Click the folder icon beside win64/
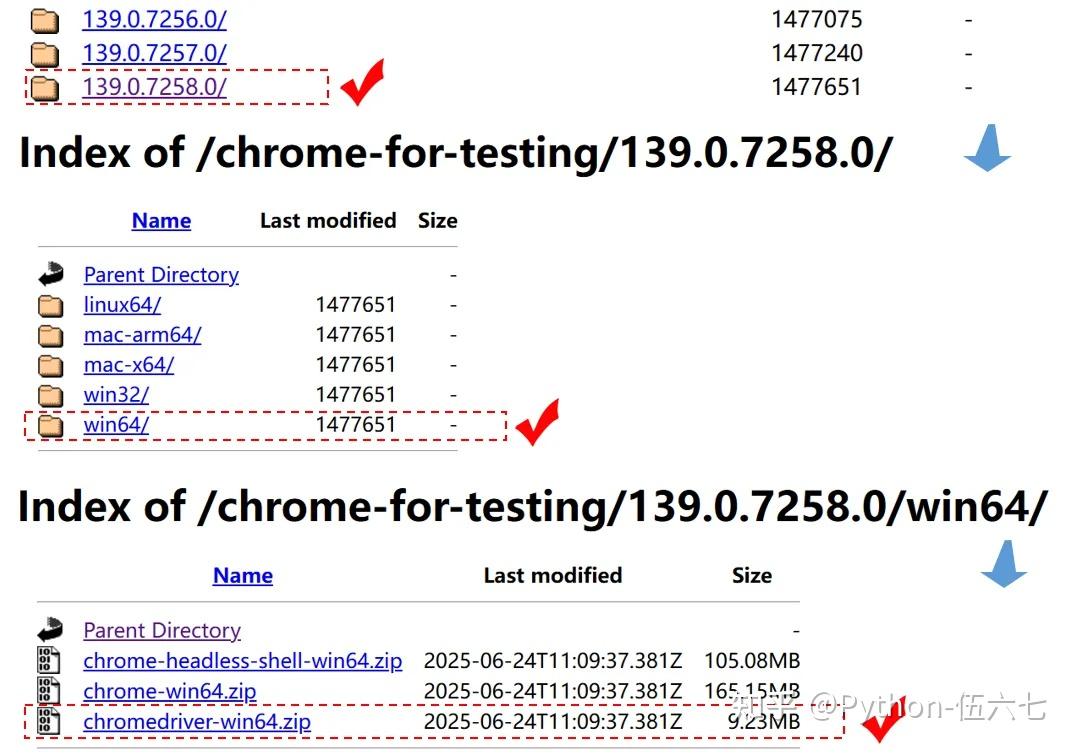 point(51,426)
